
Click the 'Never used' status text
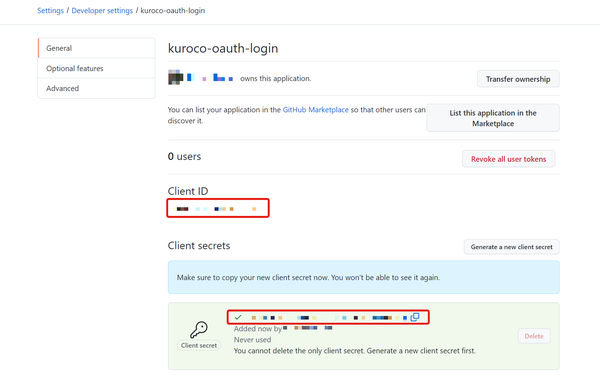[x=253, y=340]
